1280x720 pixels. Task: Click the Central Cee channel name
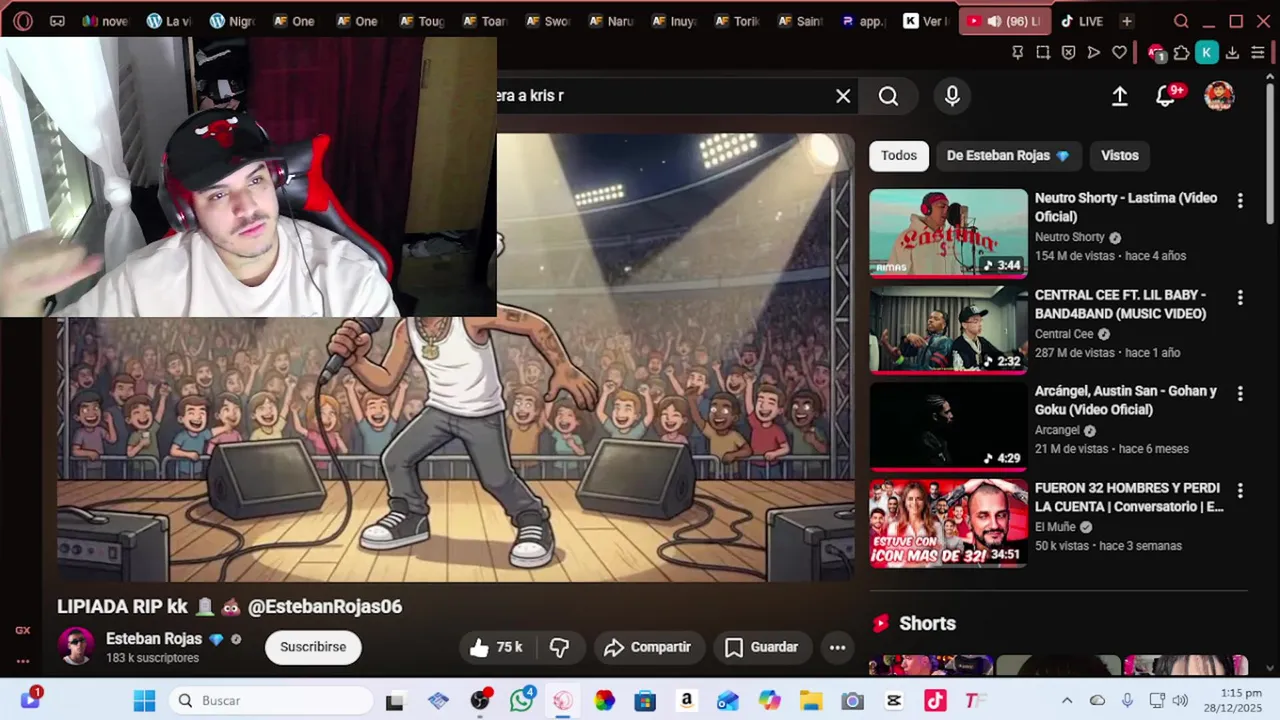[x=1064, y=334]
